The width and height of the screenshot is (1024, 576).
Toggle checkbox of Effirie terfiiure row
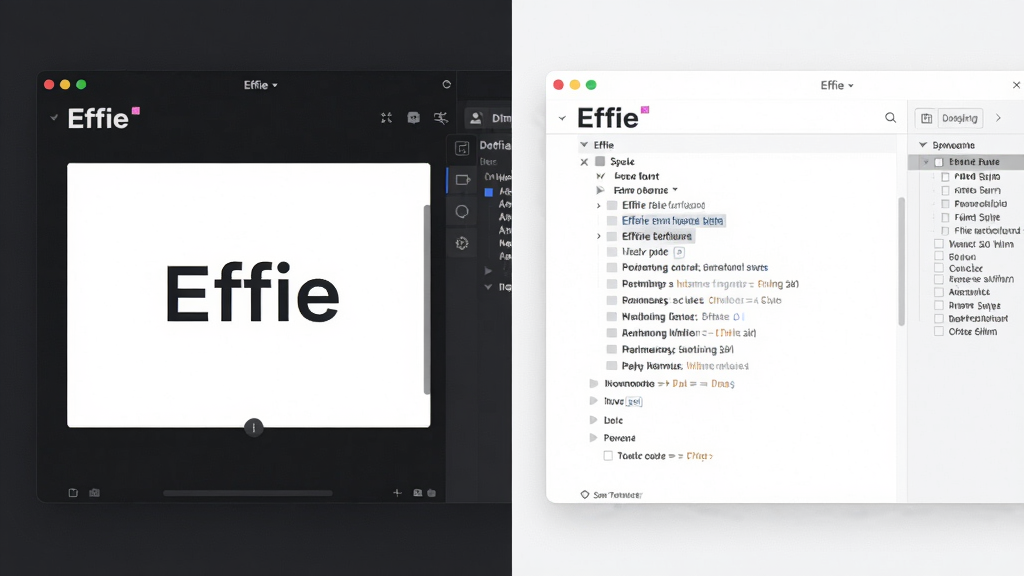click(612, 236)
